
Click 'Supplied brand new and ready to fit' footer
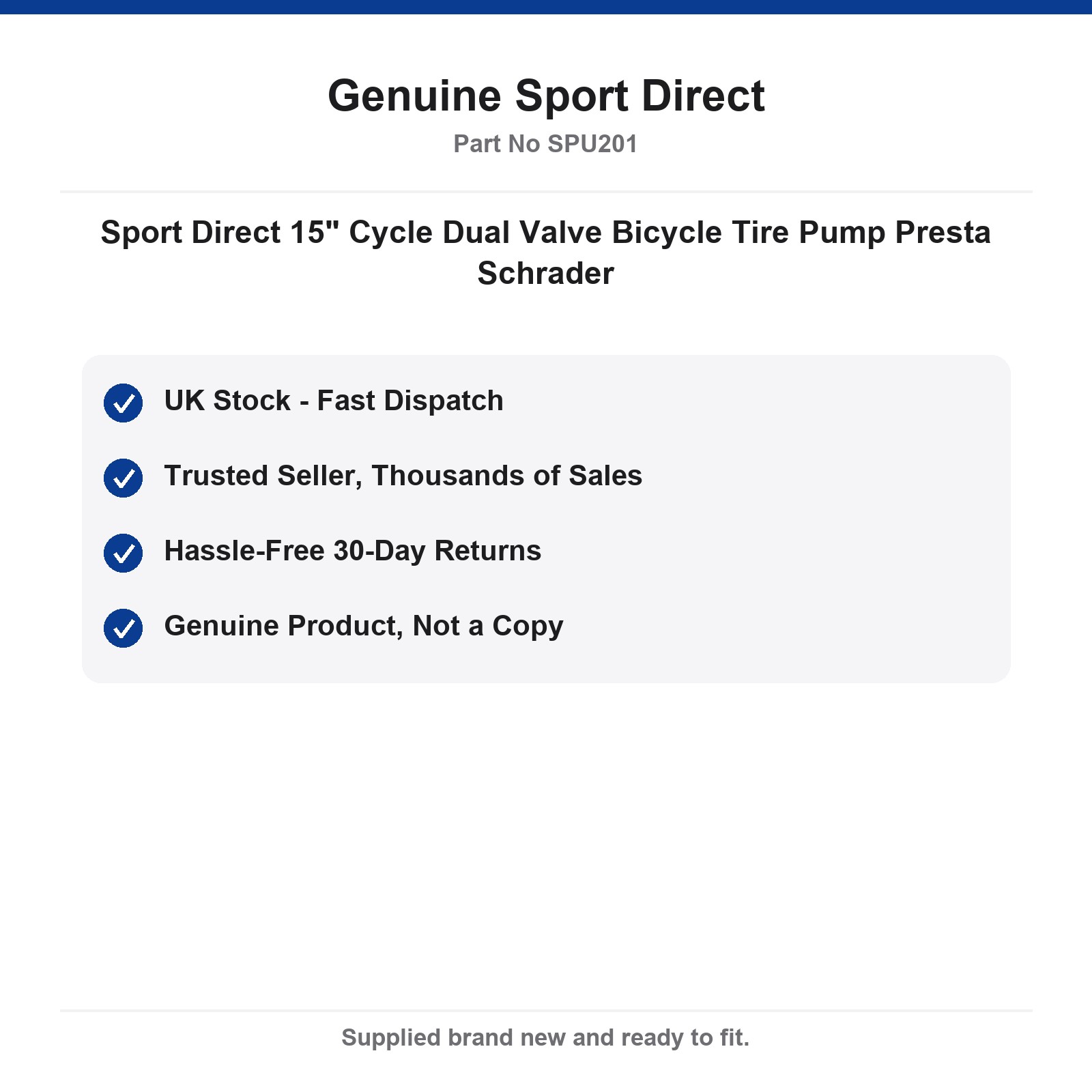click(546, 1037)
